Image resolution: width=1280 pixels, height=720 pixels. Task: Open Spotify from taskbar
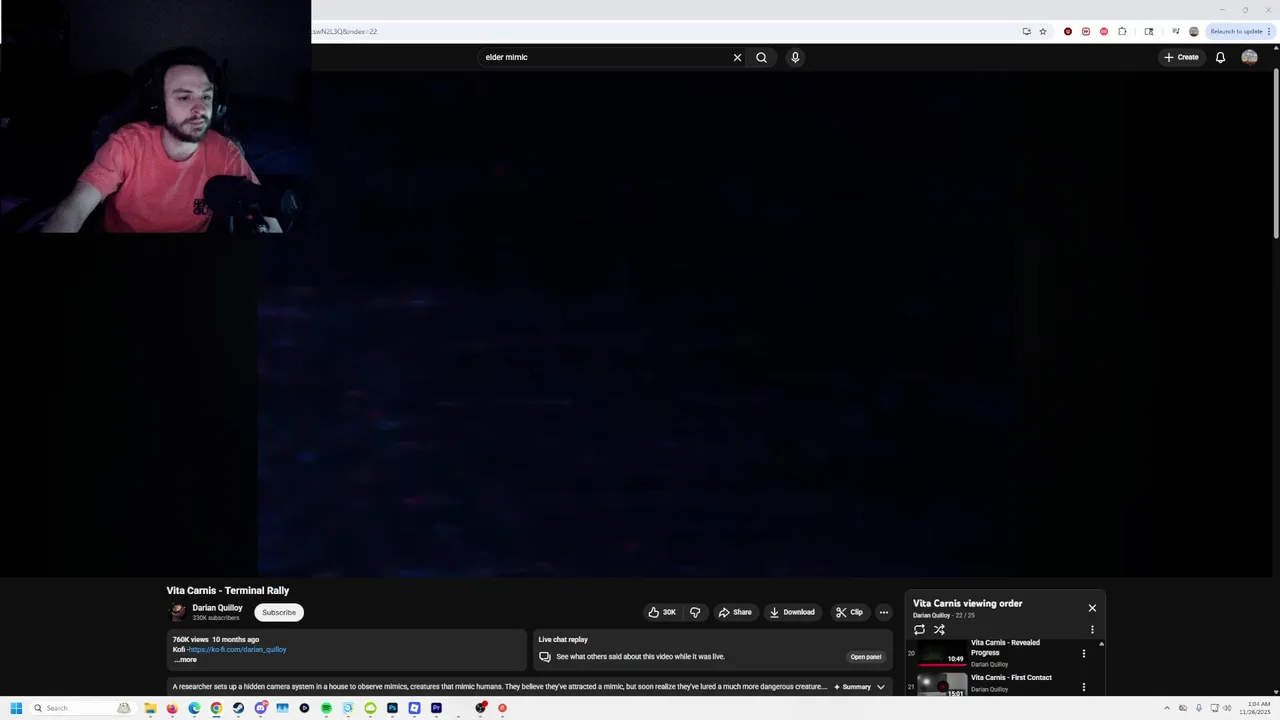[326, 708]
